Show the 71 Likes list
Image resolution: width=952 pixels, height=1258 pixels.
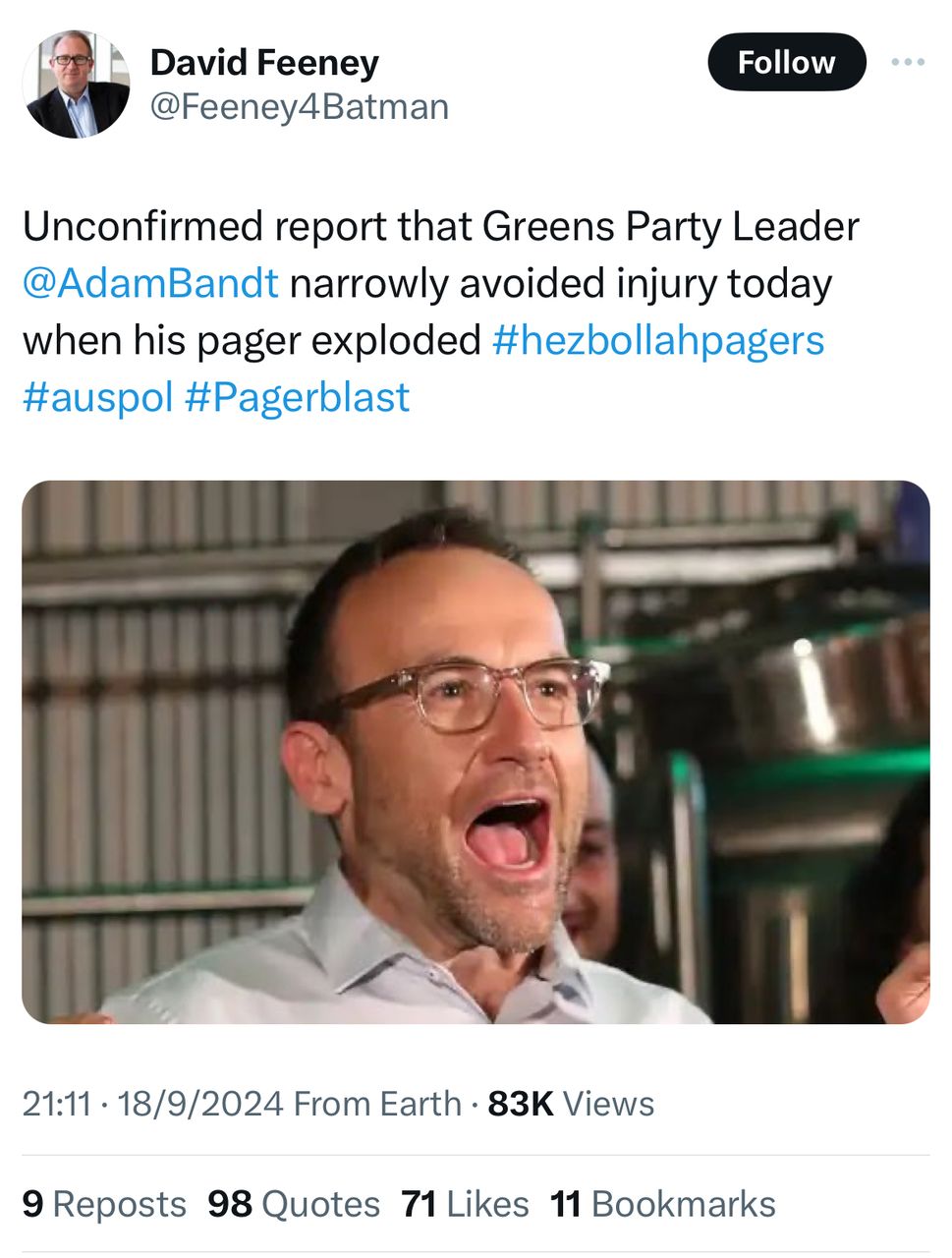tap(465, 1204)
